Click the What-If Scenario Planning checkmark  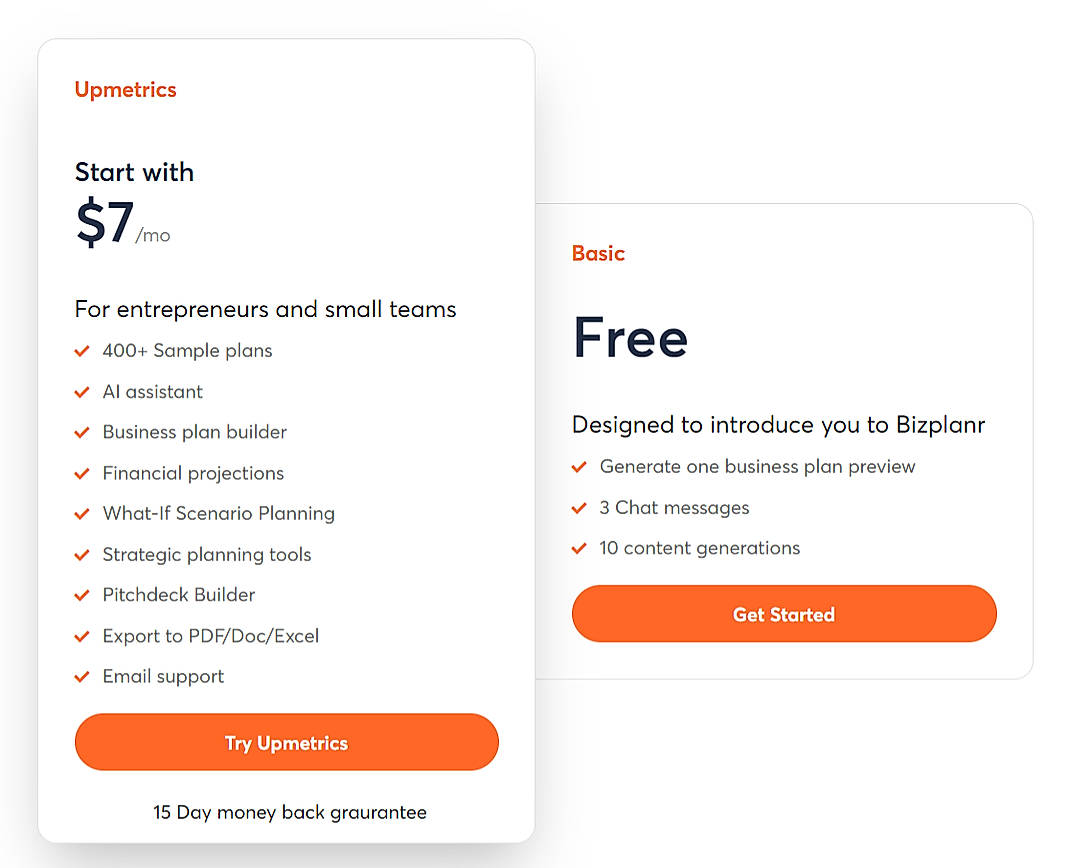click(82, 513)
